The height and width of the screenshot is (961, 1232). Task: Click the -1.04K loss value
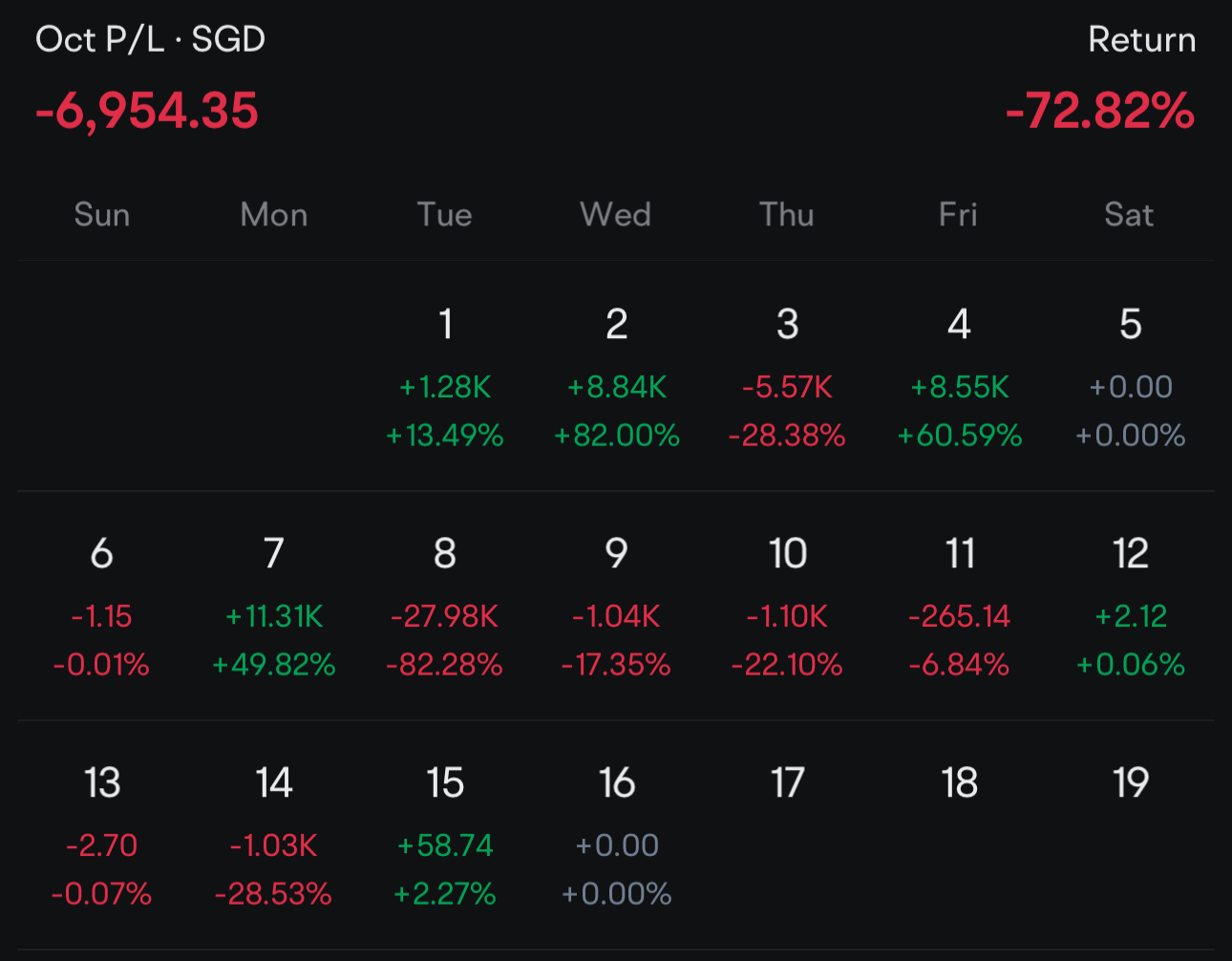617,616
